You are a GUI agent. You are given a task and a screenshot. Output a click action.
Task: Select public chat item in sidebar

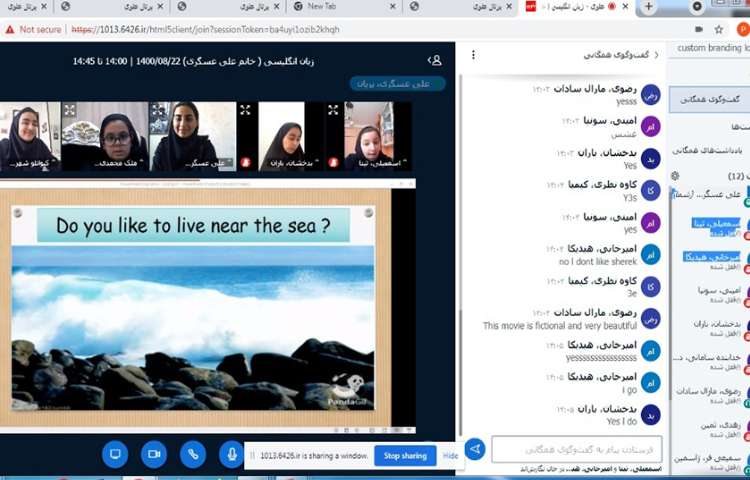pyautogui.click(x=708, y=99)
